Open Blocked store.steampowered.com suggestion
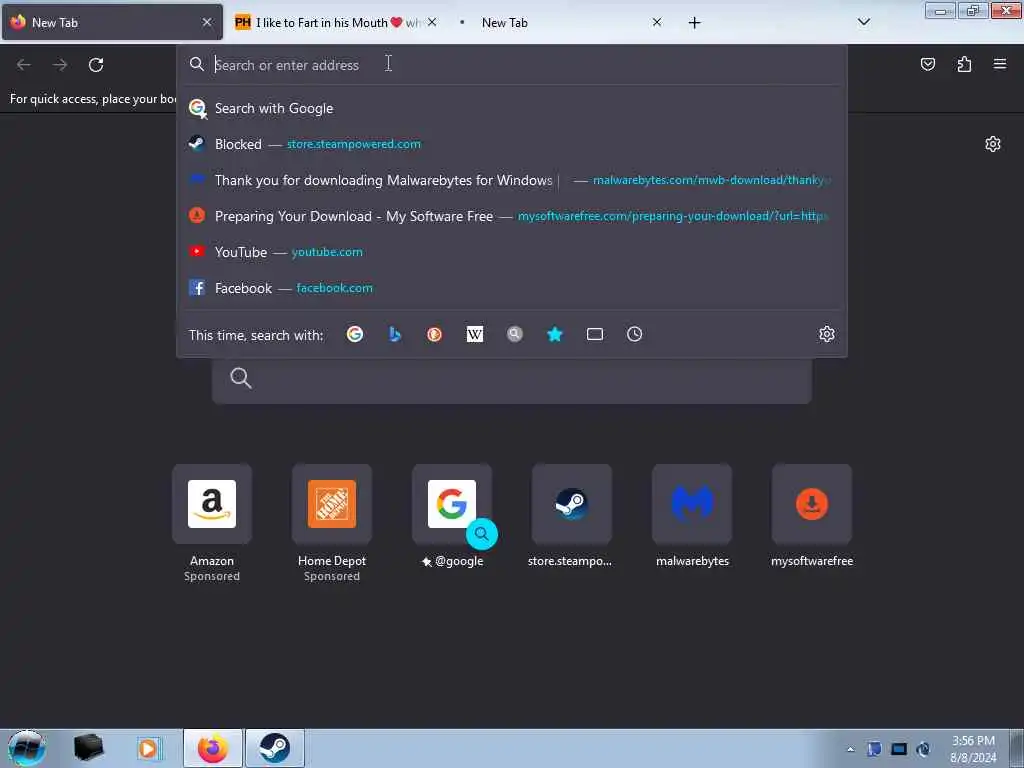Image resolution: width=1024 pixels, height=768 pixels. pos(511,144)
